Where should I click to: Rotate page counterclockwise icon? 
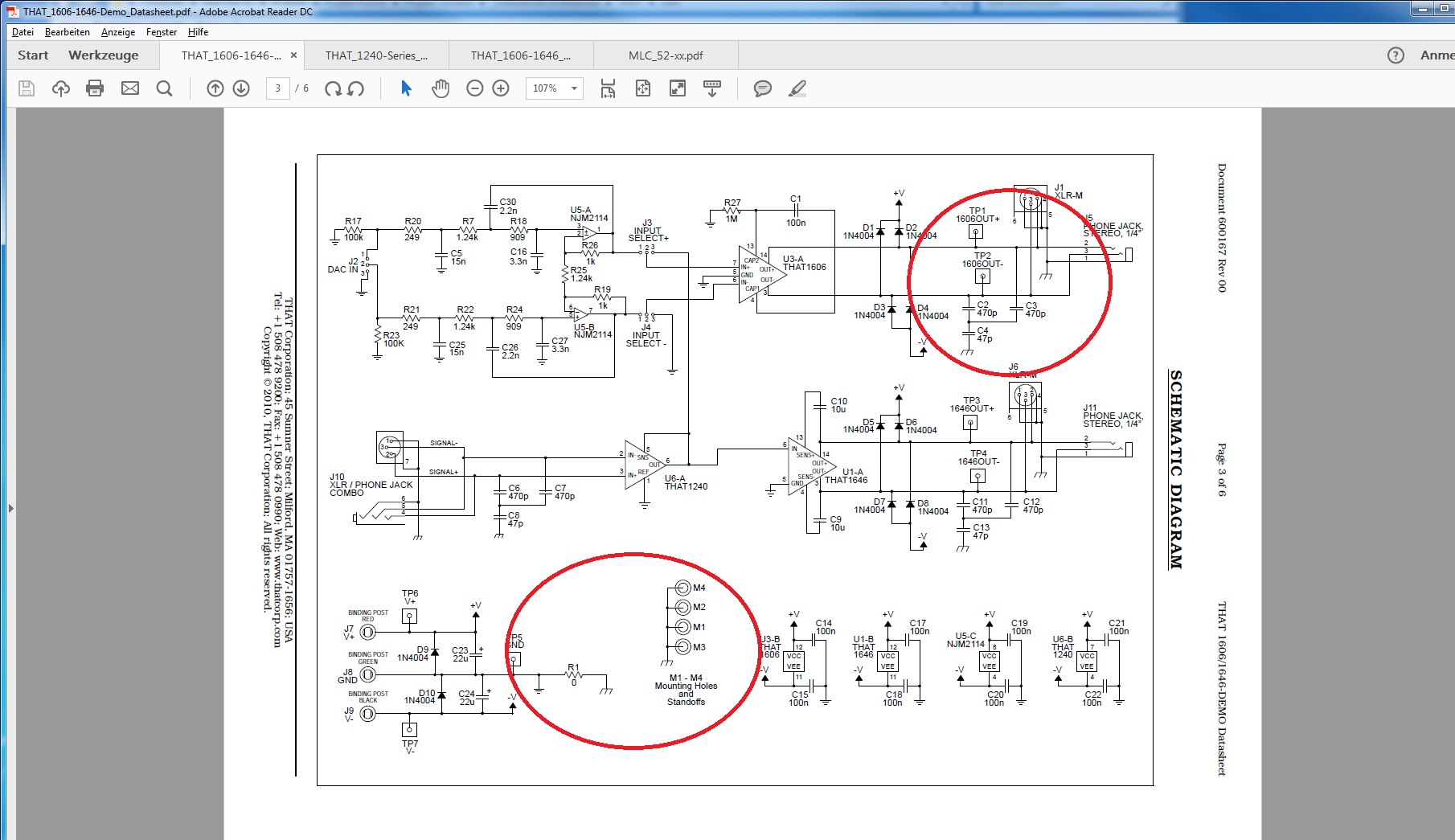click(355, 88)
